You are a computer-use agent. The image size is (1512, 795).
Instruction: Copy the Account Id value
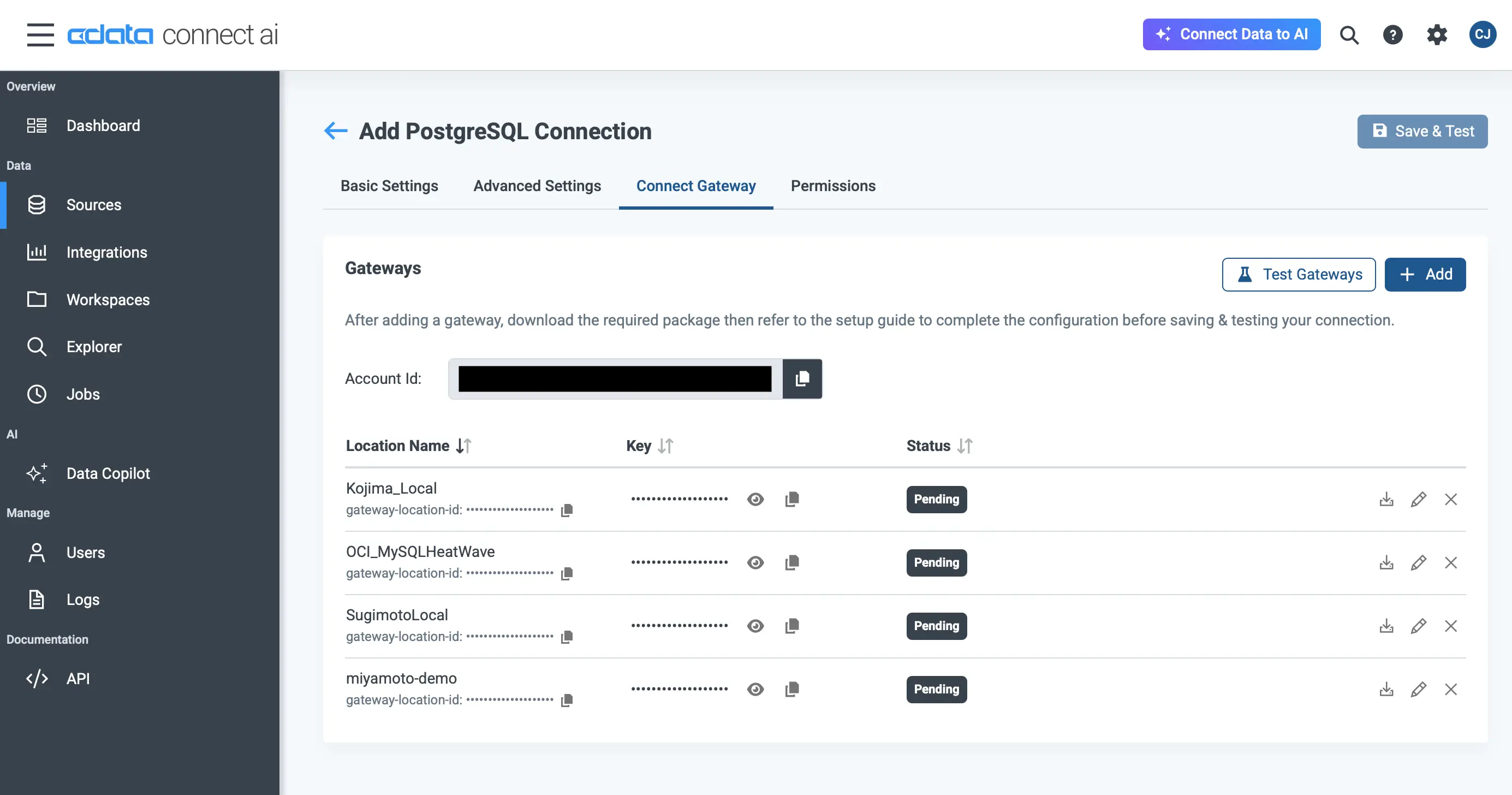pos(802,379)
